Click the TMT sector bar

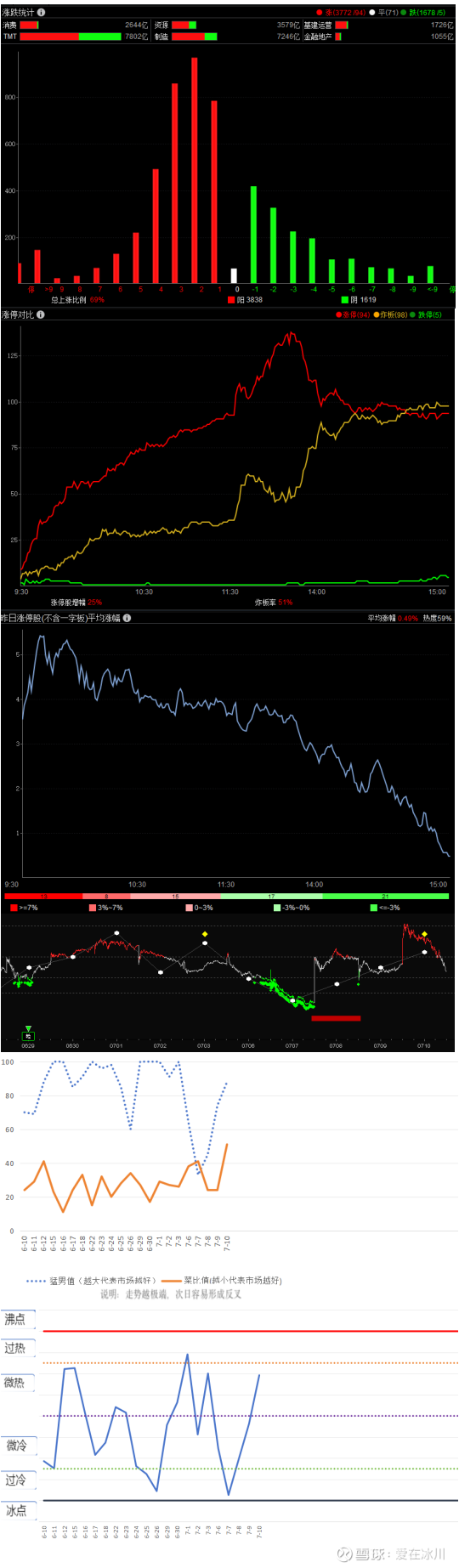71,37
